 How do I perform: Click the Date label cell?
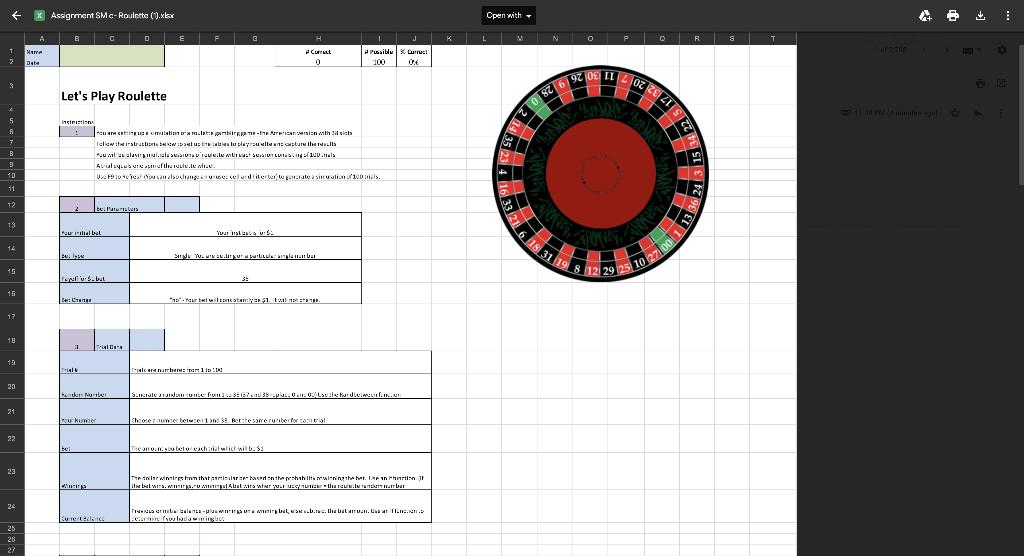42,62
